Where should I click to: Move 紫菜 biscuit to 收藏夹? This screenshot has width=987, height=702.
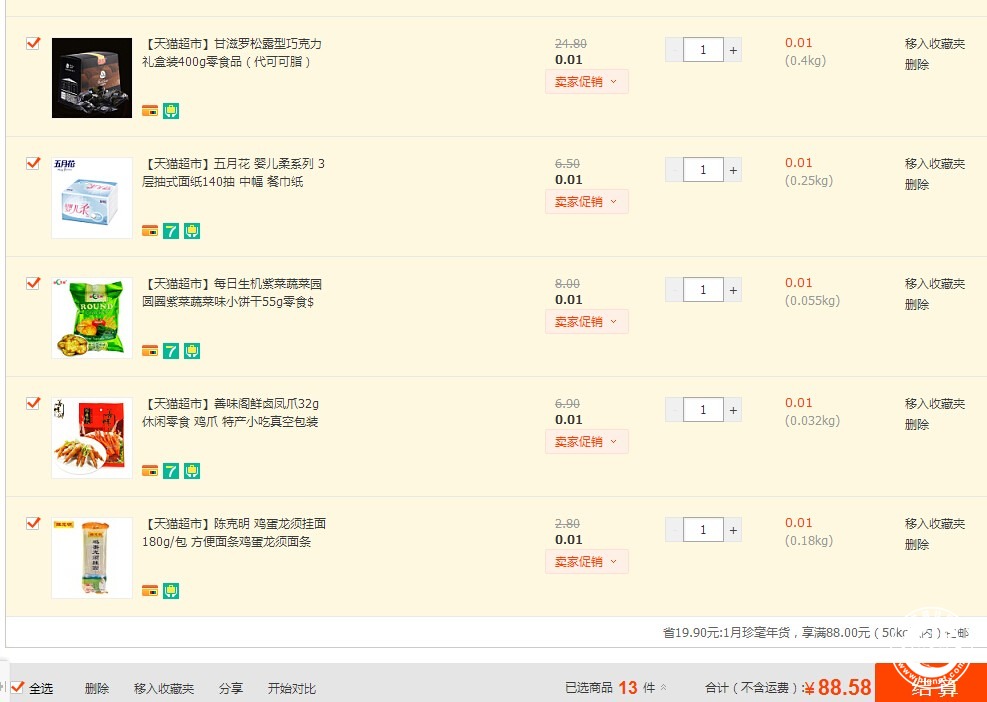(935, 283)
